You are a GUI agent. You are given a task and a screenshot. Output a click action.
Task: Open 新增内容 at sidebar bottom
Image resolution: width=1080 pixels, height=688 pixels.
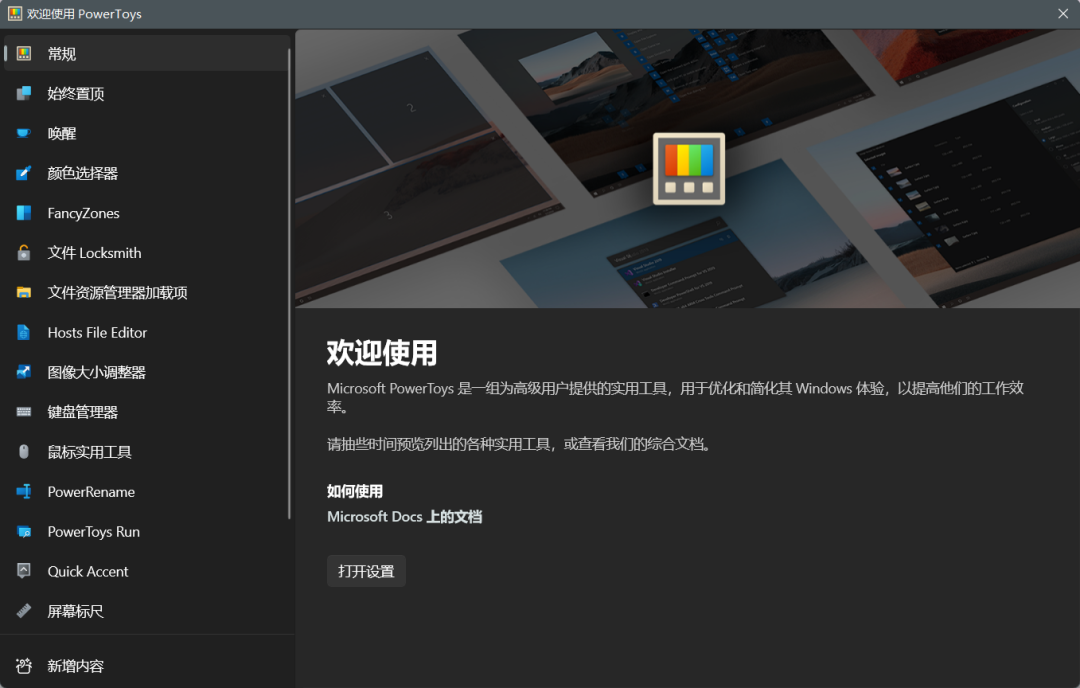[x=147, y=666]
